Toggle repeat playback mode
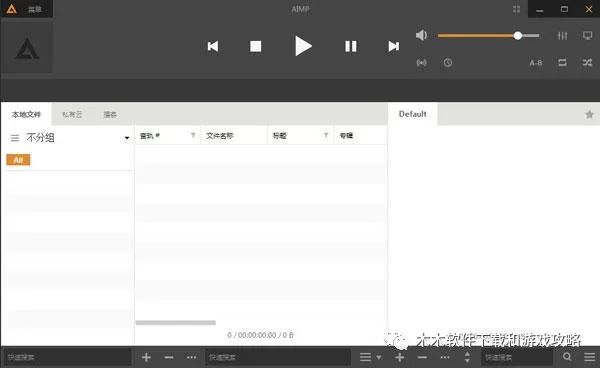The image size is (600, 368). pyautogui.click(x=562, y=62)
